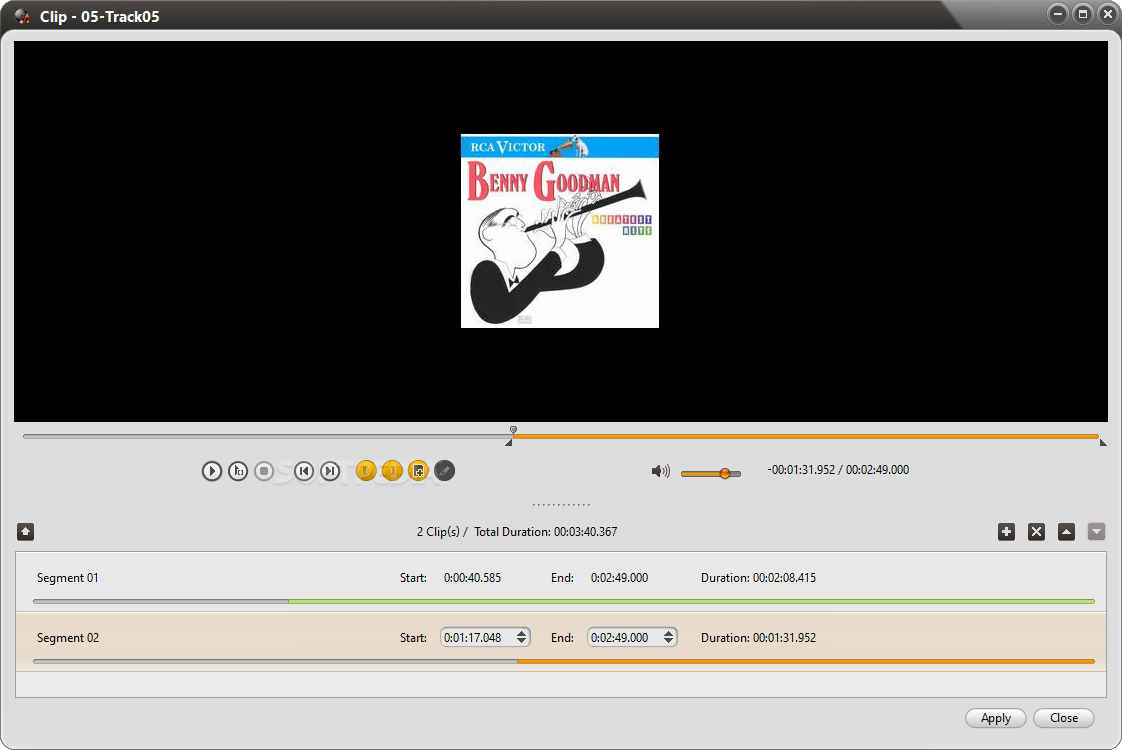Start playback with the Play button
Image resolution: width=1122 pixels, height=750 pixels.
coord(211,471)
